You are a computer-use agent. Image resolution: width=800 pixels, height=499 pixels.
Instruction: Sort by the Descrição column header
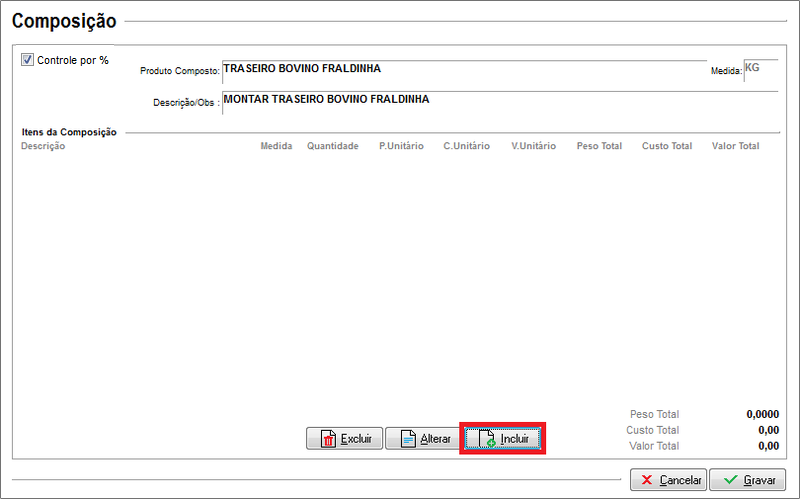[x=43, y=146]
